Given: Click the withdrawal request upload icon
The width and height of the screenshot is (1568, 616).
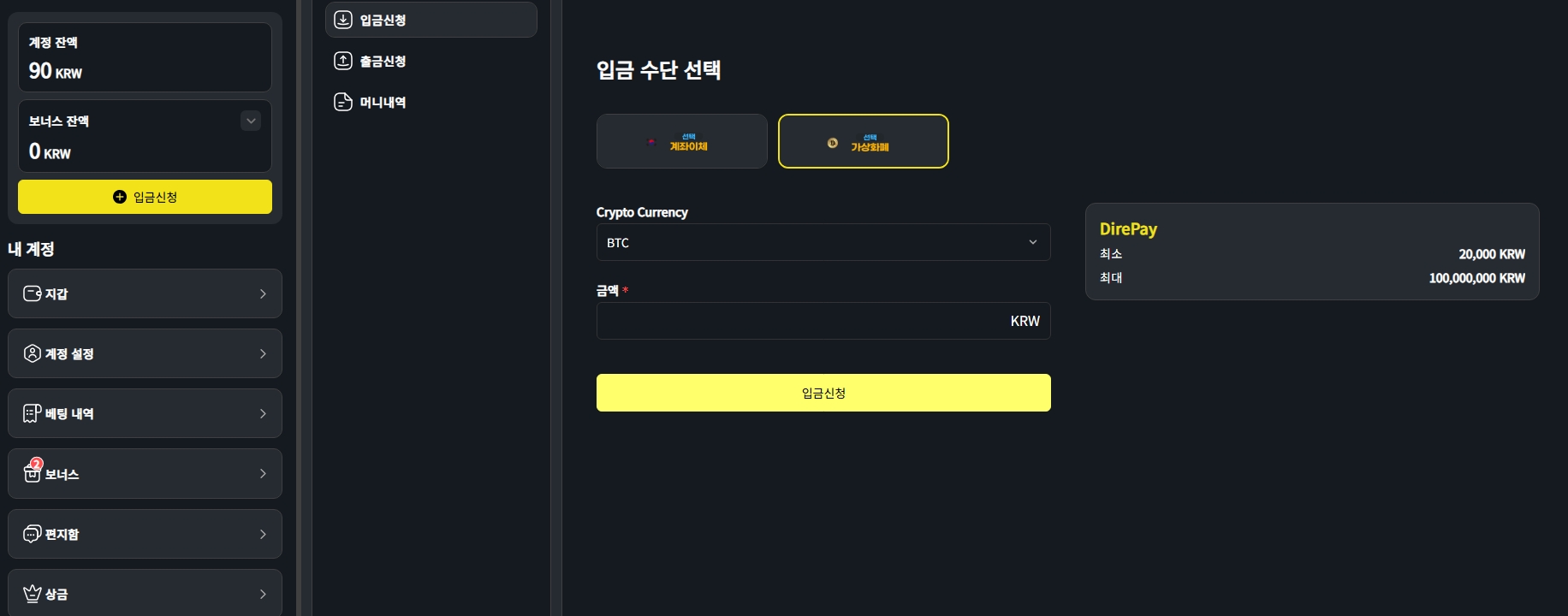Looking at the screenshot, I should [343, 61].
